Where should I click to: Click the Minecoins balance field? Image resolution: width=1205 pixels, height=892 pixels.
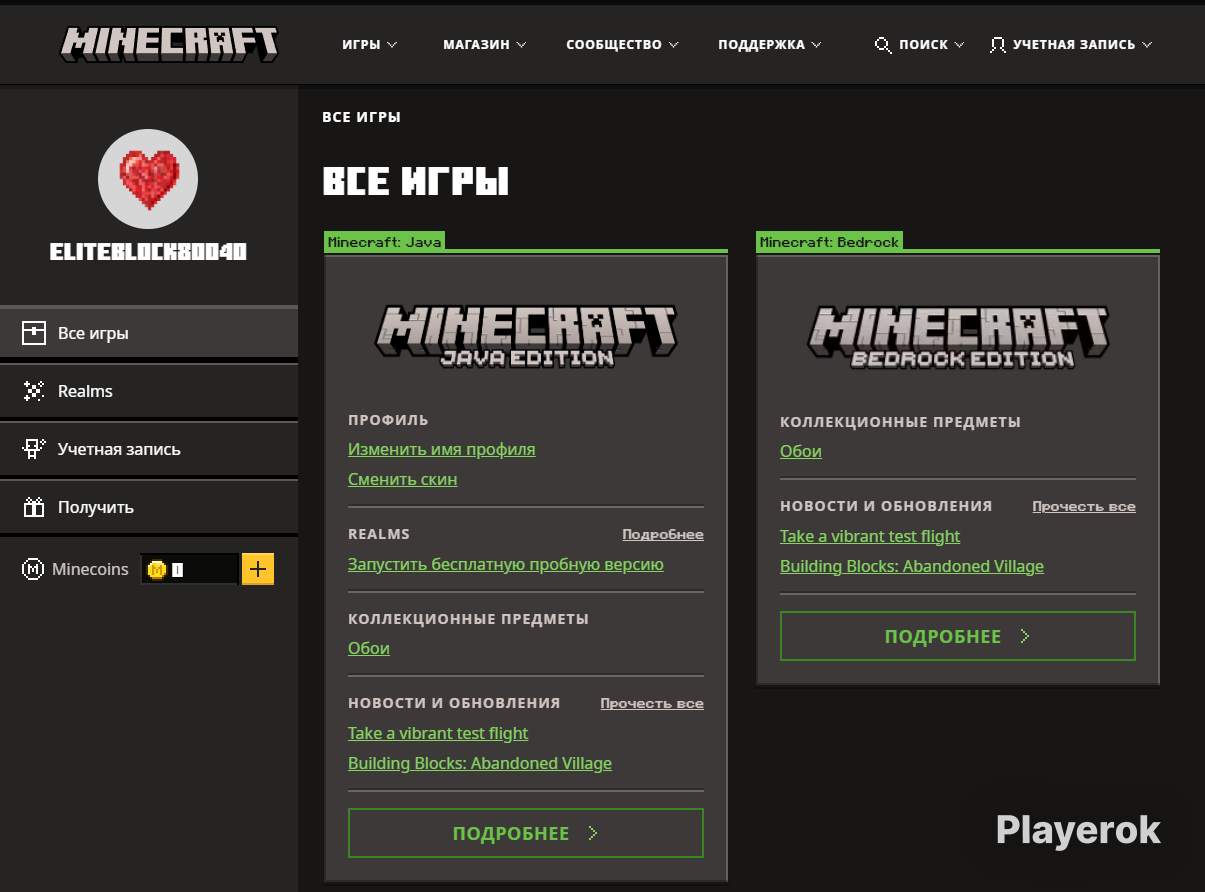(189, 569)
